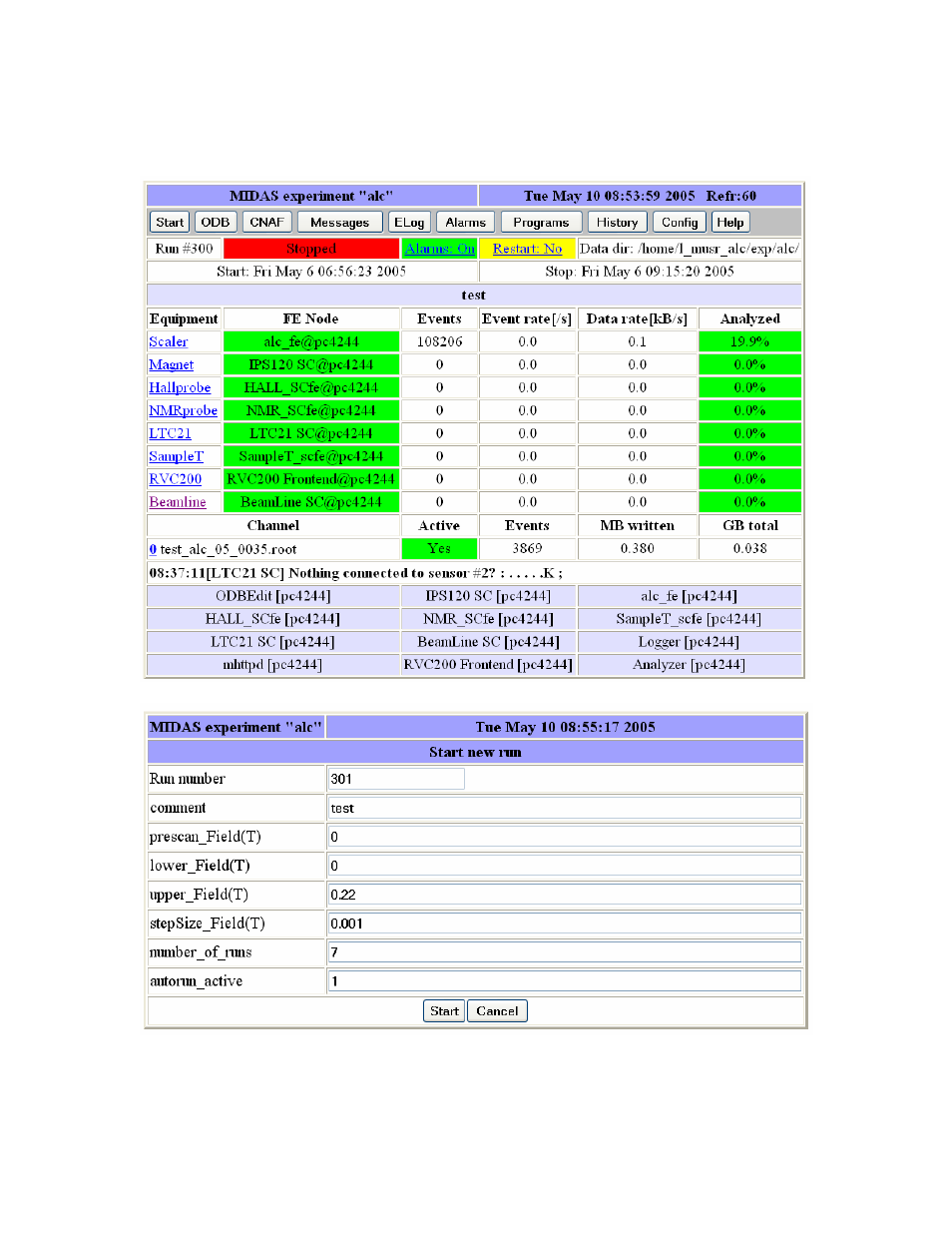Click the stepSize_Field(T) input field
Viewport: 952px width, 1233px height.
point(565,924)
